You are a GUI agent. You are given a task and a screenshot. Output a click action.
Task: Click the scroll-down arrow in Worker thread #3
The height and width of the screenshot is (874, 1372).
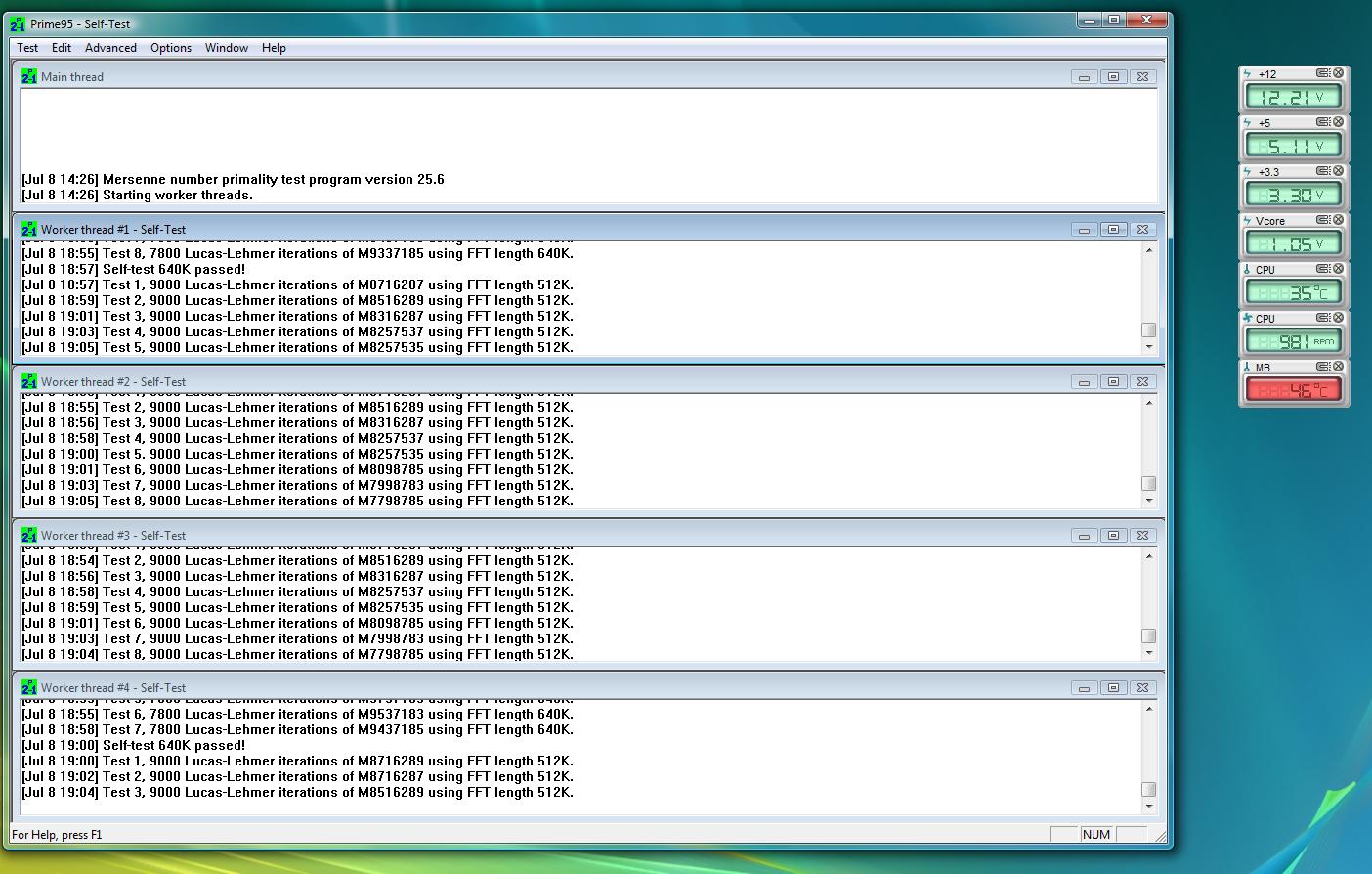coord(1149,653)
